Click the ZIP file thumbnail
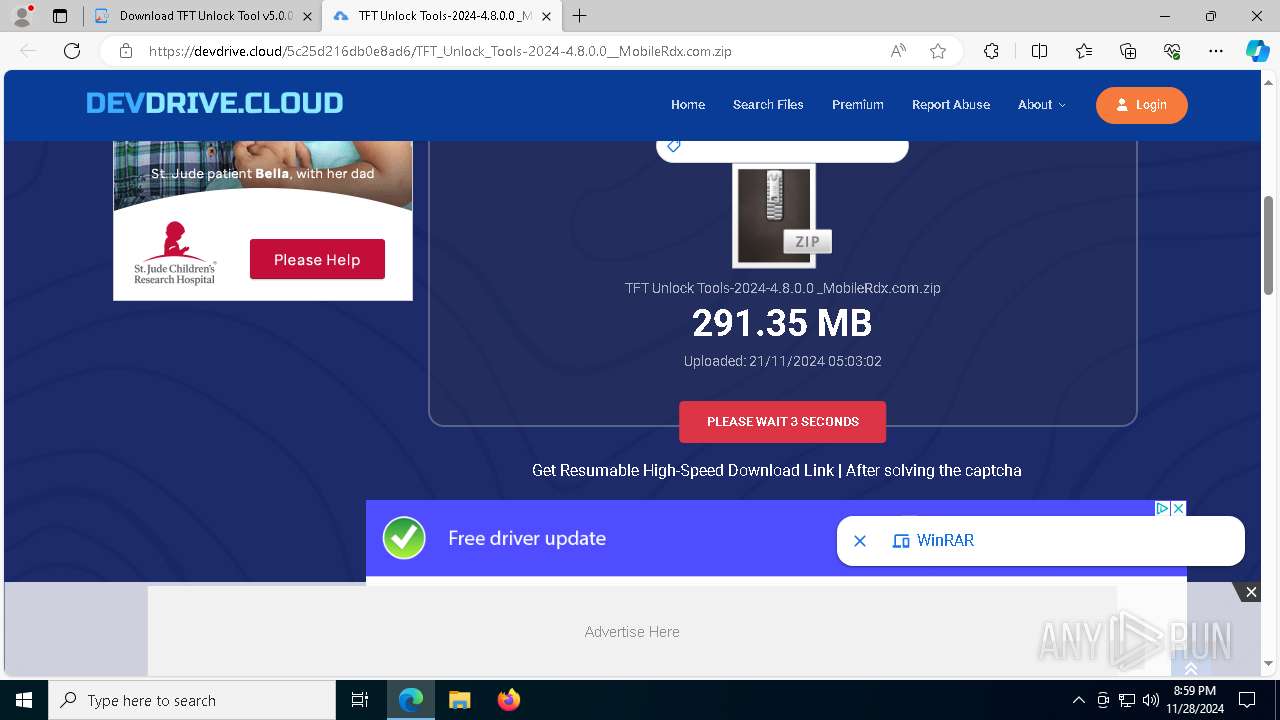The width and height of the screenshot is (1280, 720). 781,215
